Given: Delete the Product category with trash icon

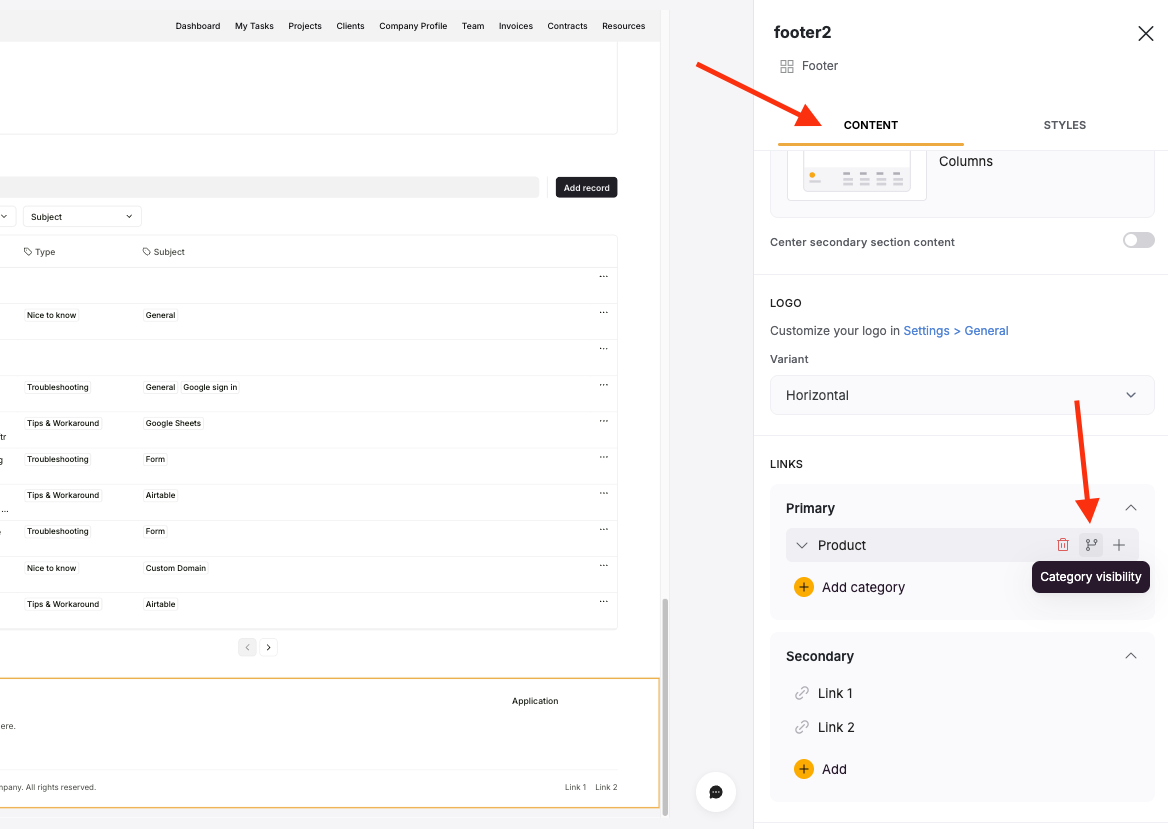Looking at the screenshot, I should [x=1063, y=545].
